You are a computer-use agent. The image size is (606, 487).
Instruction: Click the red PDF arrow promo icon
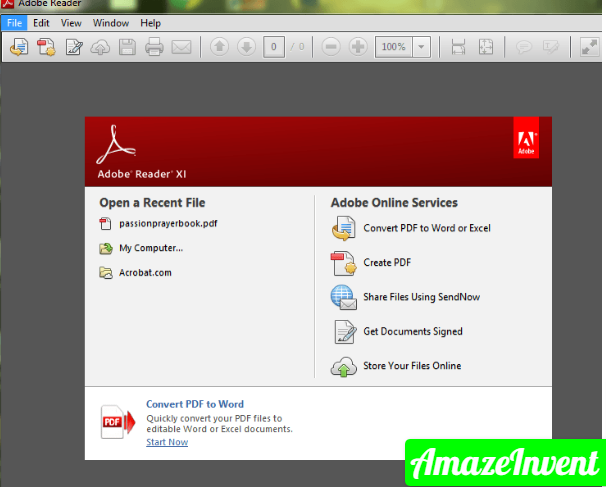[x=118, y=422]
